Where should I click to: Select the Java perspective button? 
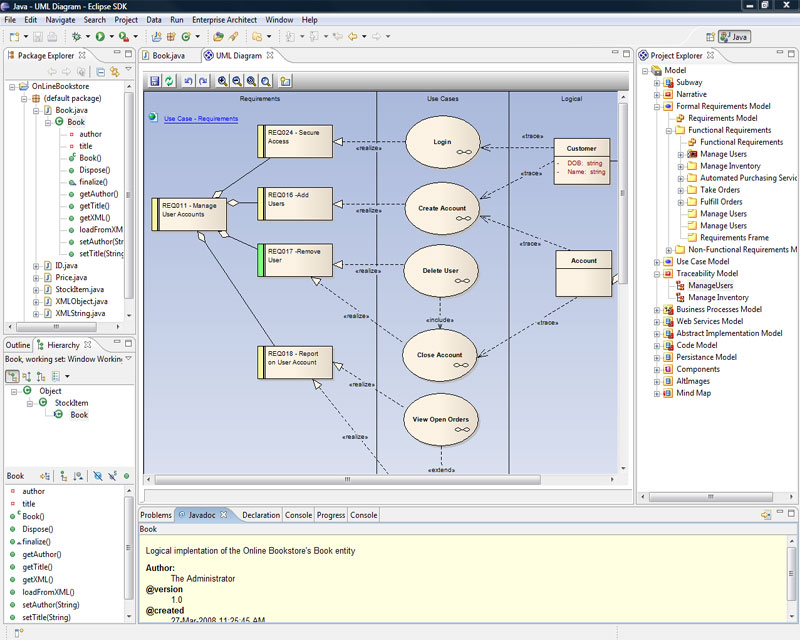(735, 37)
